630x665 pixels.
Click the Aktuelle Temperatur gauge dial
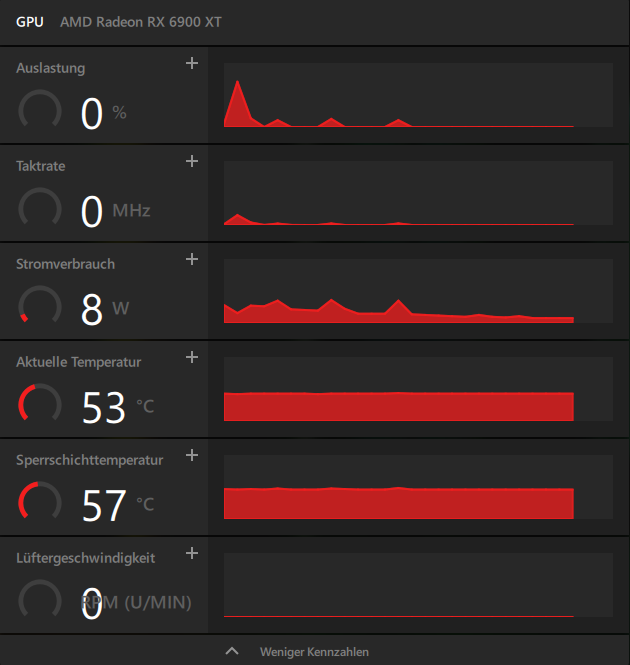coord(40,404)
